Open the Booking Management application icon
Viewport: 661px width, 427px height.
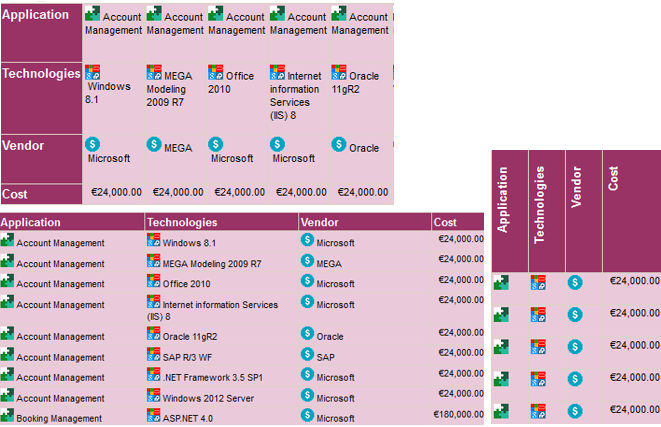click(7, 415)
